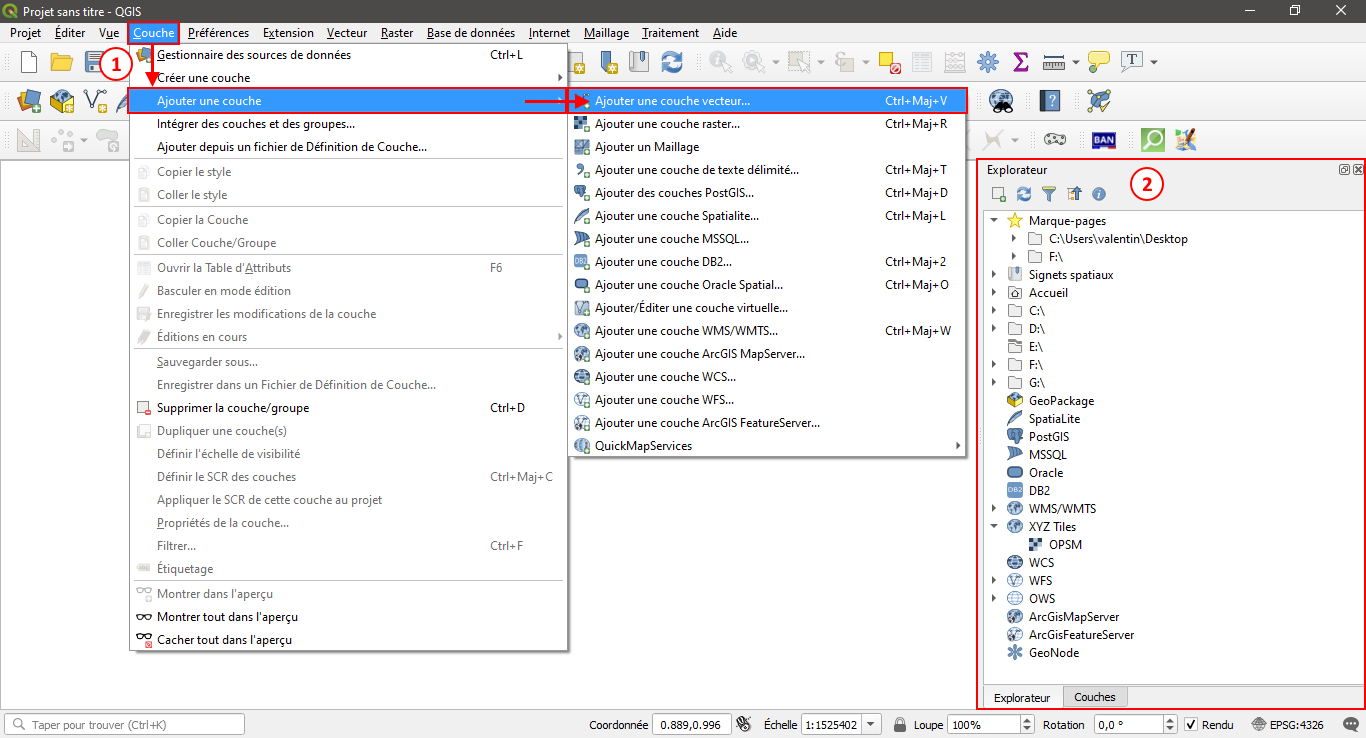Click the New Shapefile layer icon
The image size is (1366, 738).
96,101
